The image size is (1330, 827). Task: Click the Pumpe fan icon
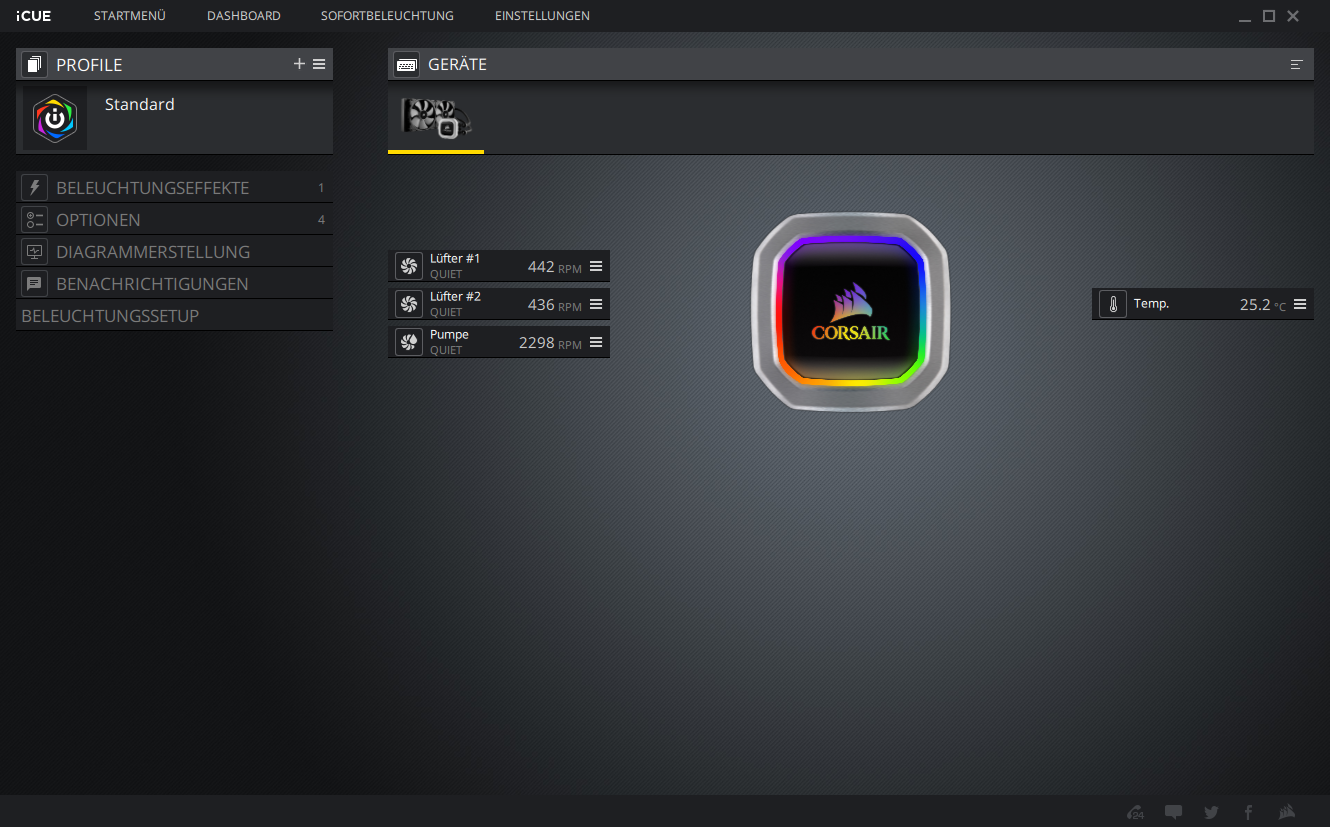(409, 342)
